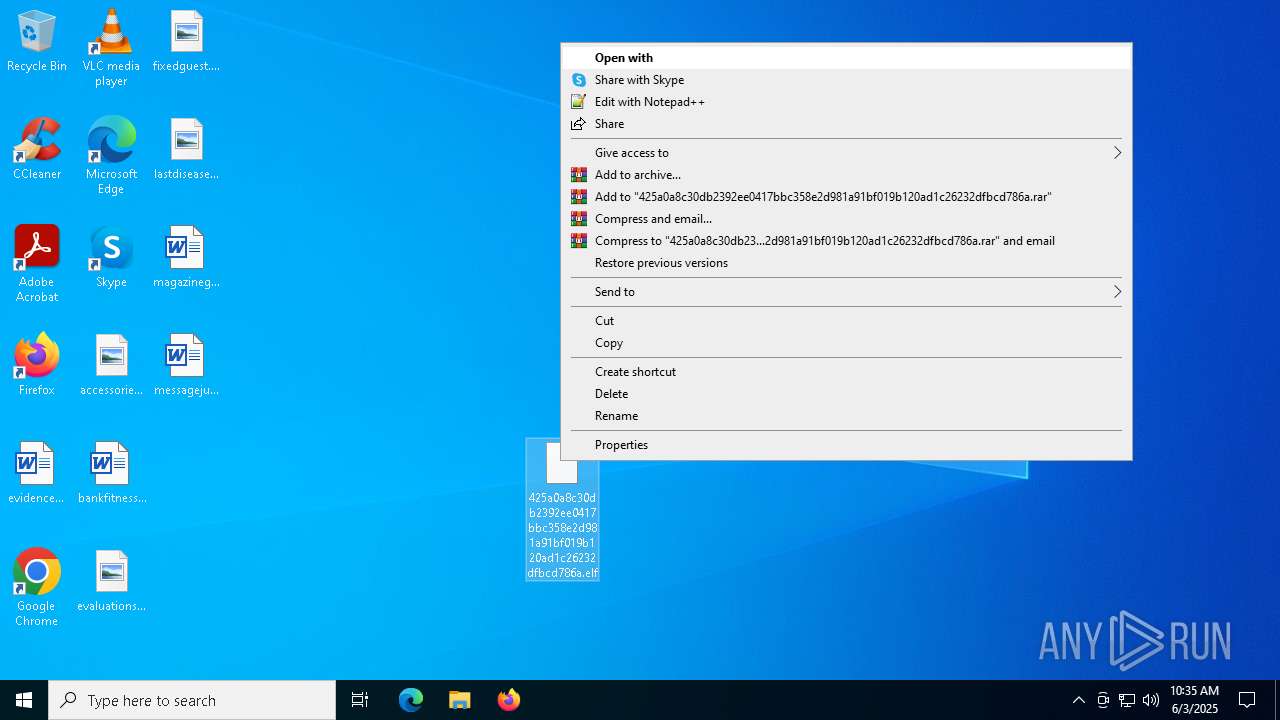Select the lastdisease image file
Viewport: 1280px width, 720px height.
186,150
